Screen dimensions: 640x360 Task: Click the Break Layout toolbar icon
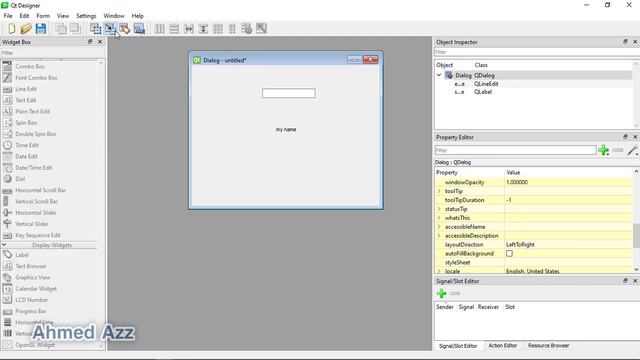pos(247,29)
